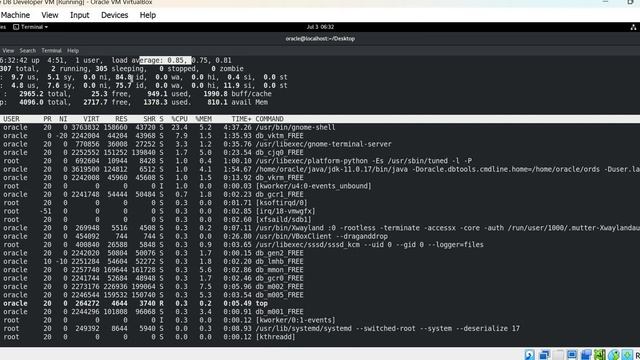Open the VirtualBox Devices menu
Viewport: 640px width, 360px height.
[114, 15]
